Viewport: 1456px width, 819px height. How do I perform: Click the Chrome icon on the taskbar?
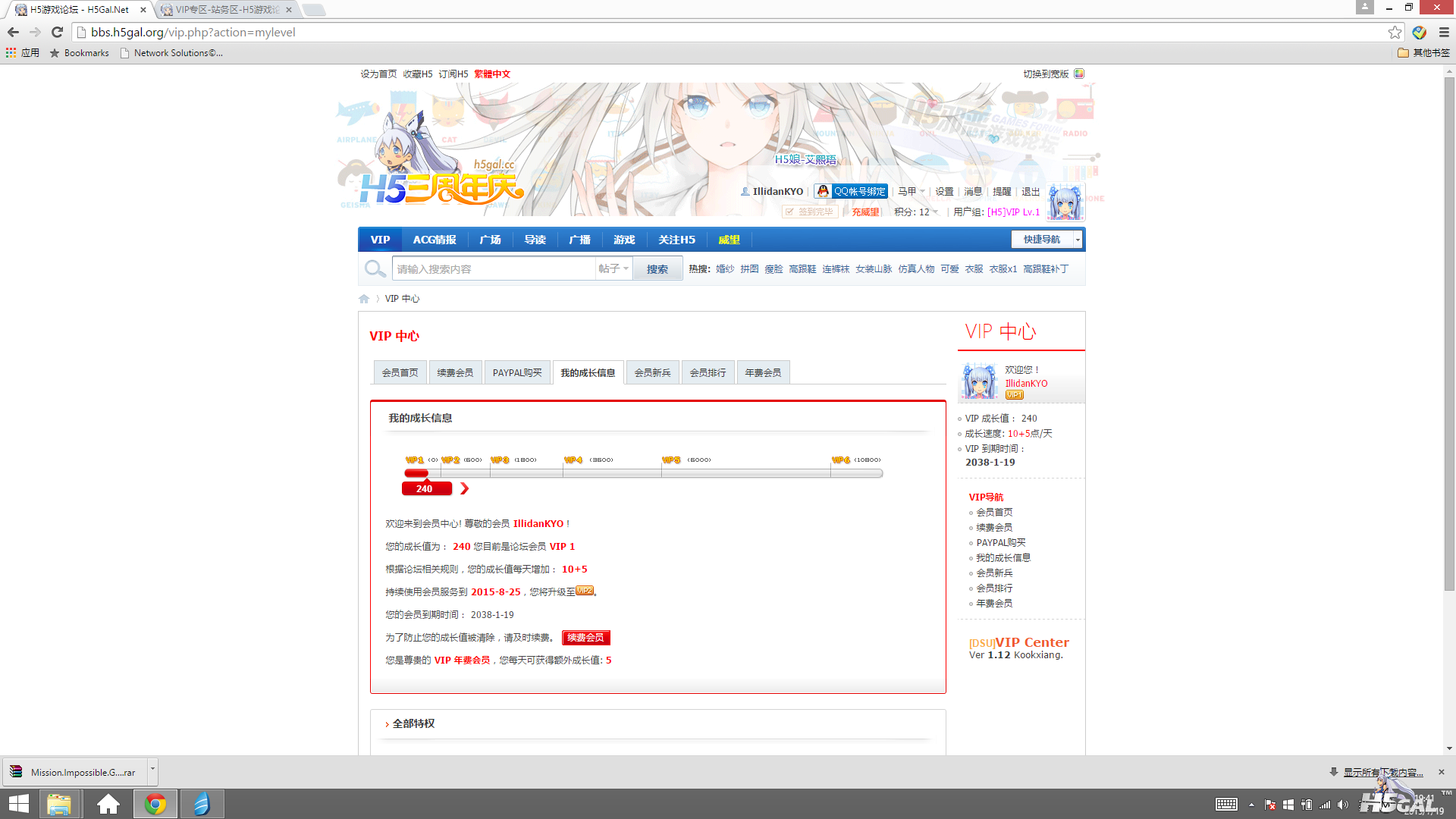[x=155, y=804]
